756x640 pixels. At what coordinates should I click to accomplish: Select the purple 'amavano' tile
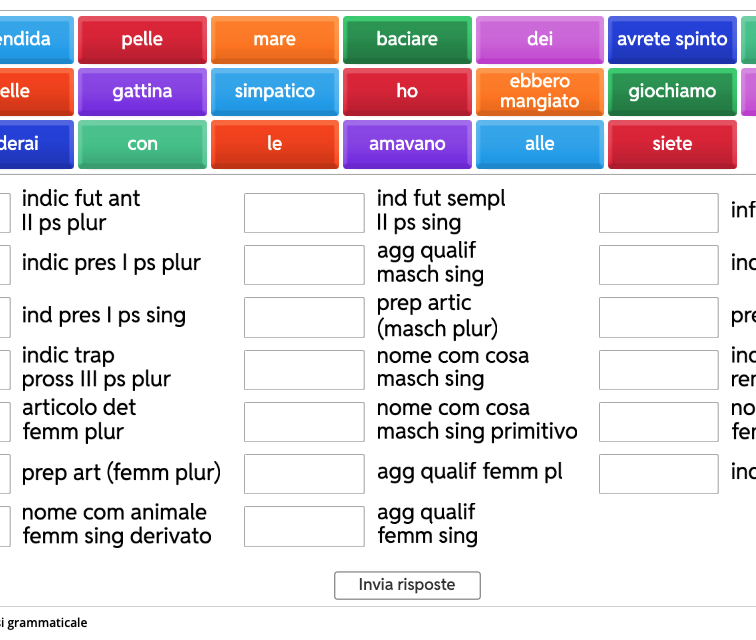[407, 144]
